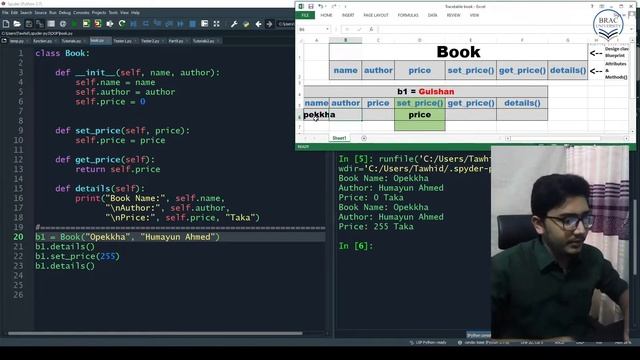
Task: Click the Redo icon in Excel title bar
Action: (x=333, y=7)
